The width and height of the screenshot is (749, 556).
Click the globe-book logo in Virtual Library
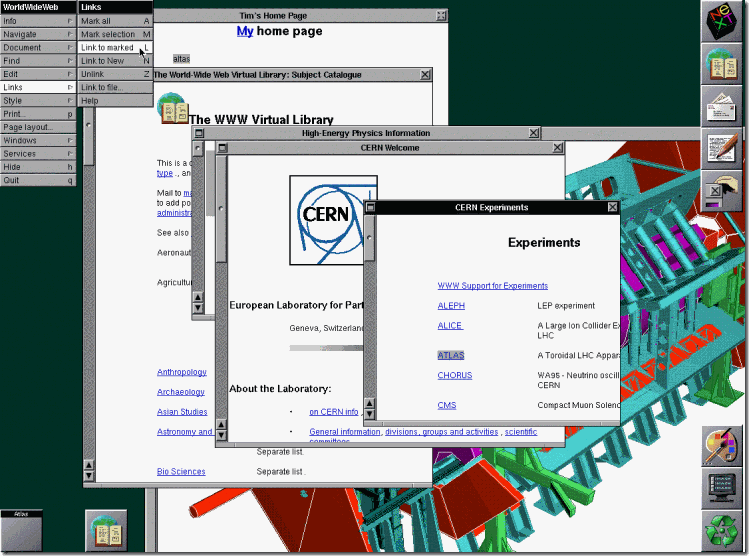click(x=173, y=108)
